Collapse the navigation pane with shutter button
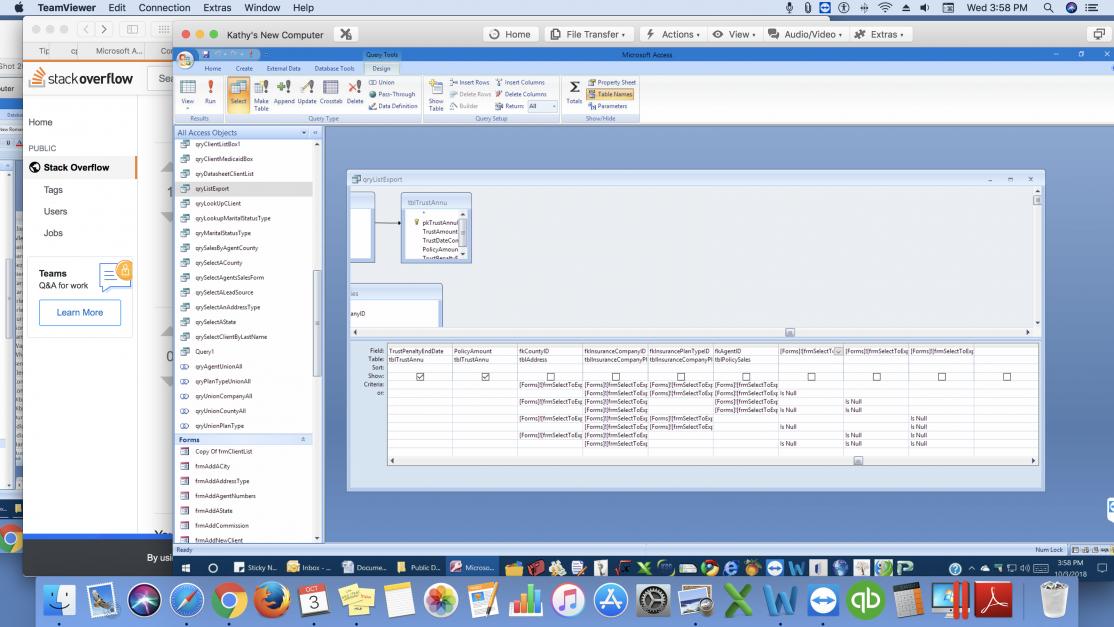This screenshot has height=627, width=1114. pyautogui.click(x=315, y=133)
